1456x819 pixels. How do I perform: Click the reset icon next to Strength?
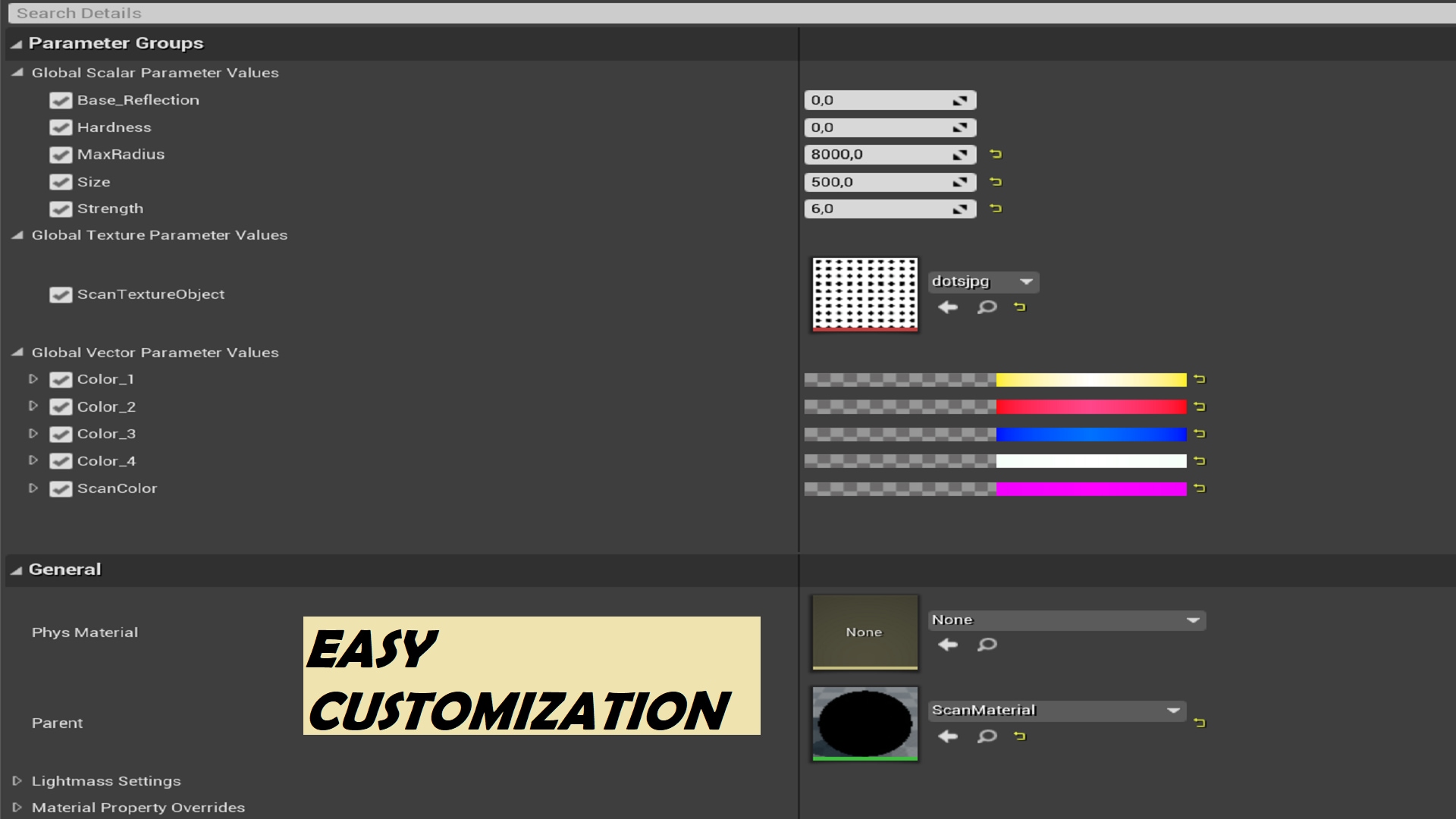[996, 208]
